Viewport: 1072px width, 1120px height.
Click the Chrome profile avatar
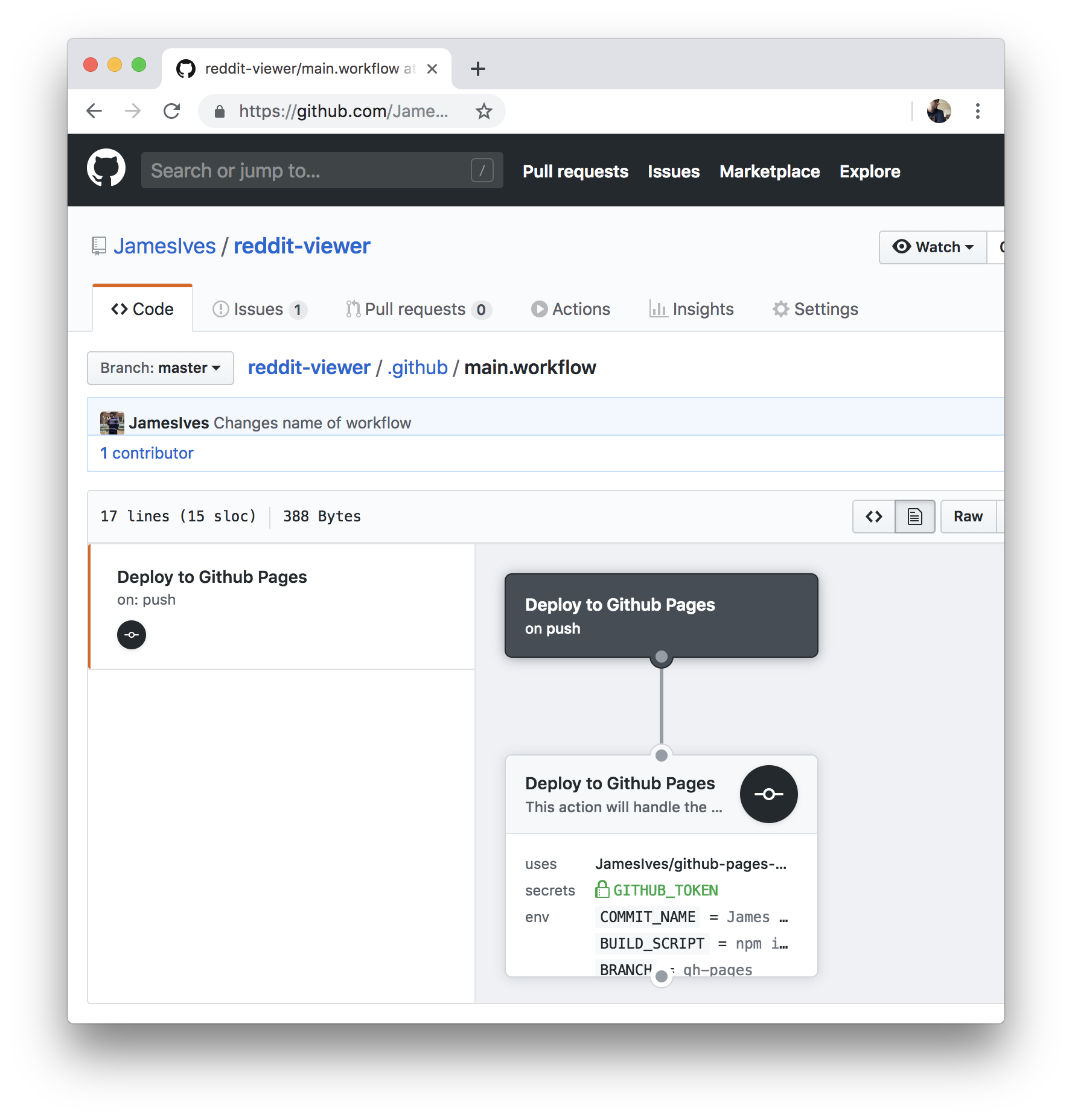(939, 111)
